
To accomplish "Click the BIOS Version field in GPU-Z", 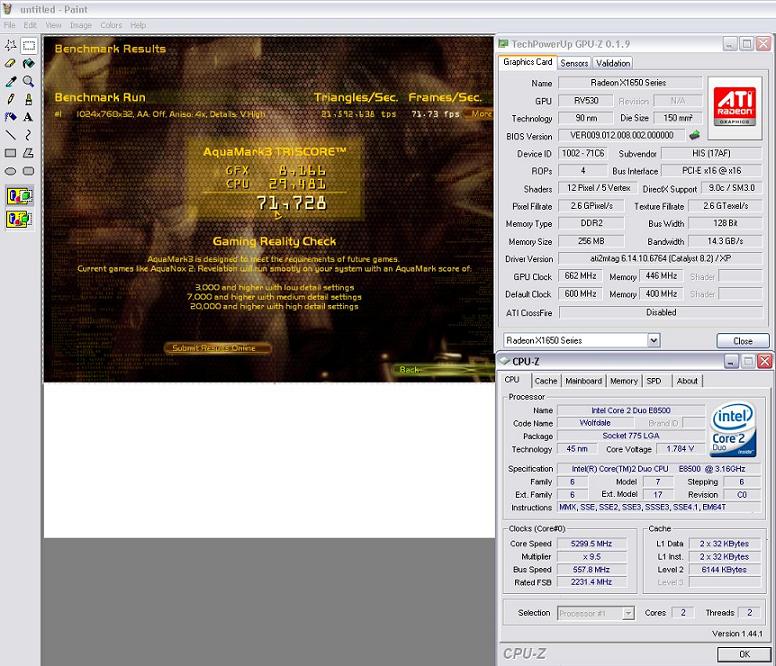I will tap(622, 135).
